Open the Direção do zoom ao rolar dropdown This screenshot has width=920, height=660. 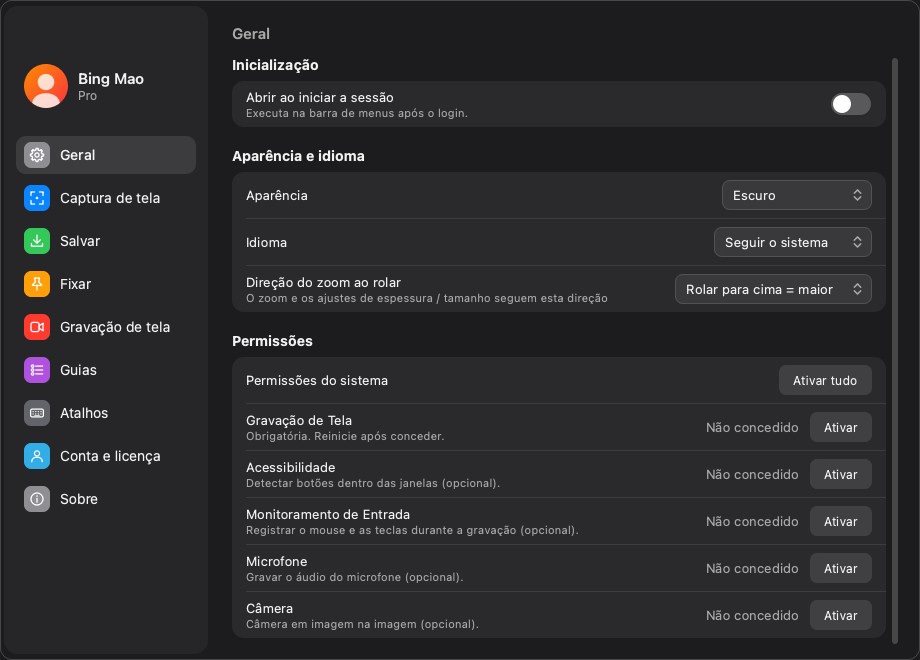(773, 289)
